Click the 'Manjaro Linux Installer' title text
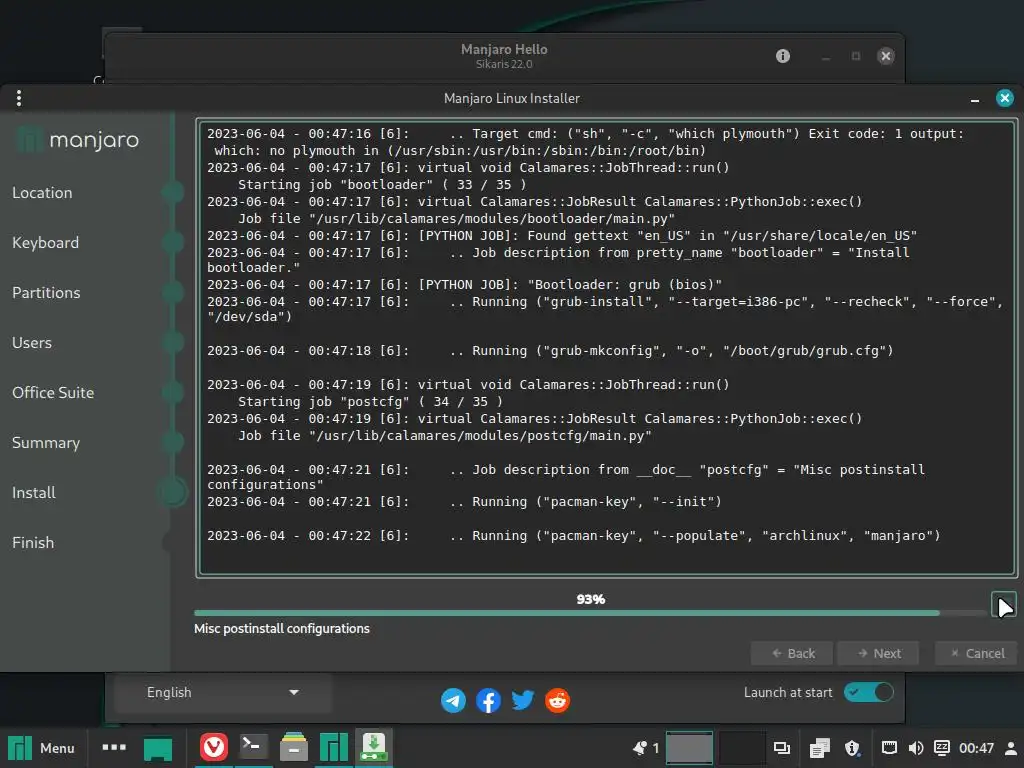This screenshot has height=768, width=1024. (511, 98)
